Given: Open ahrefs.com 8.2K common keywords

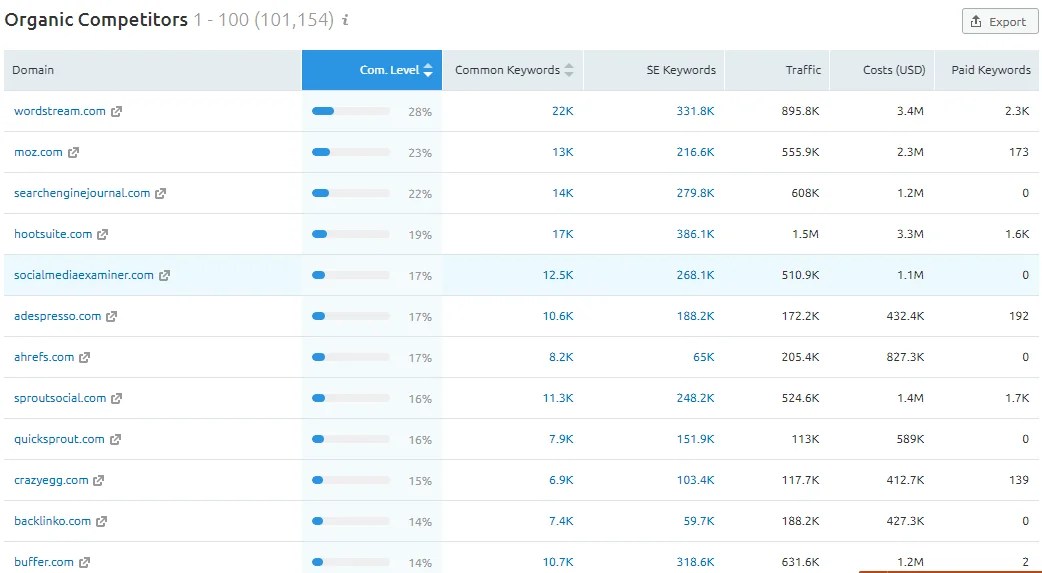Looking at the screenshot, I should point(561,357).
